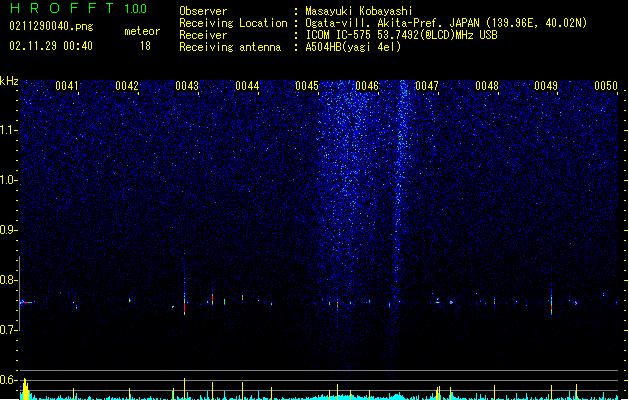Click the meteor label

(x=142, y=31)
